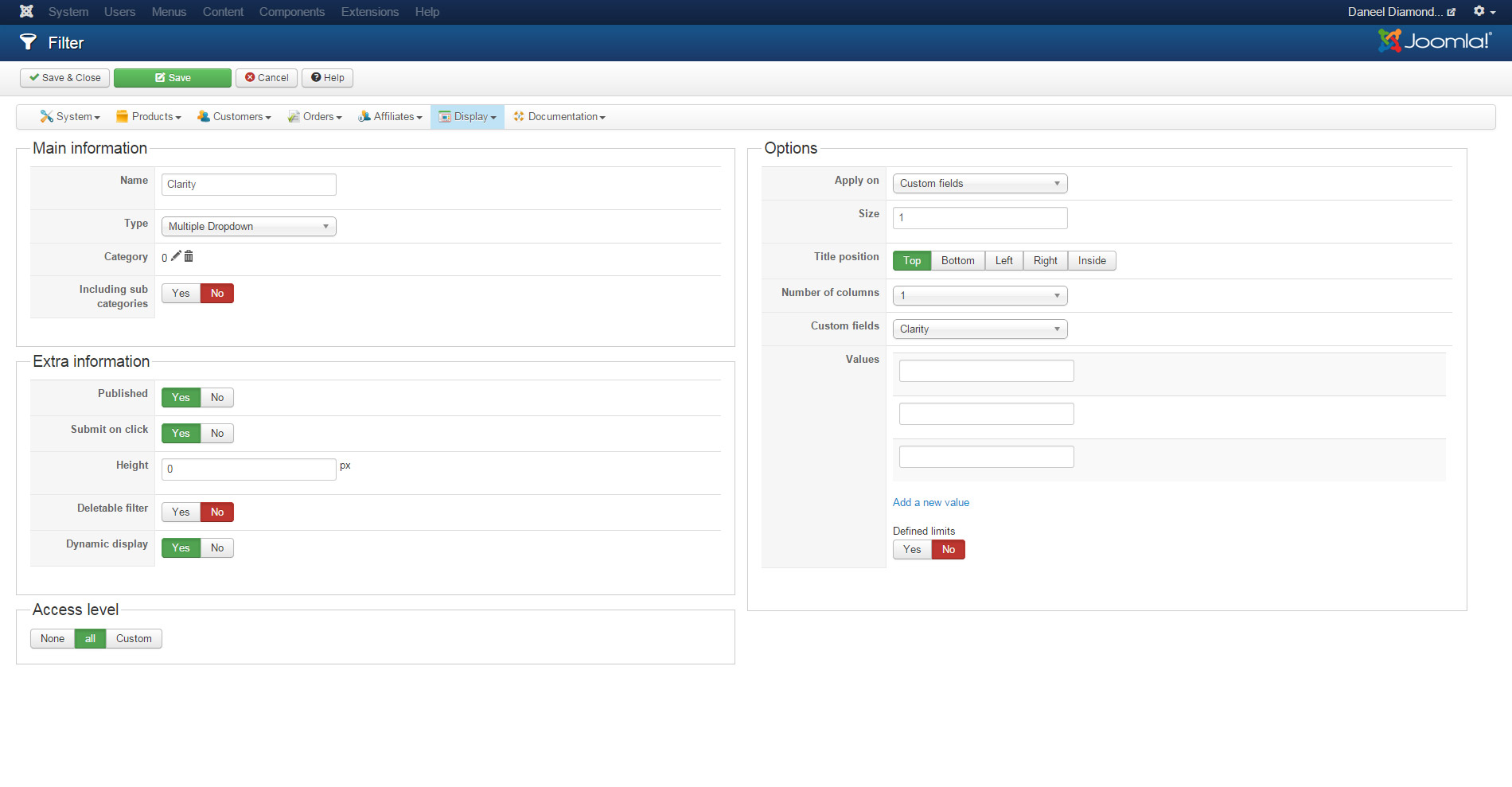
Task: Expand the System submenu
Action: tap(70, 116)
